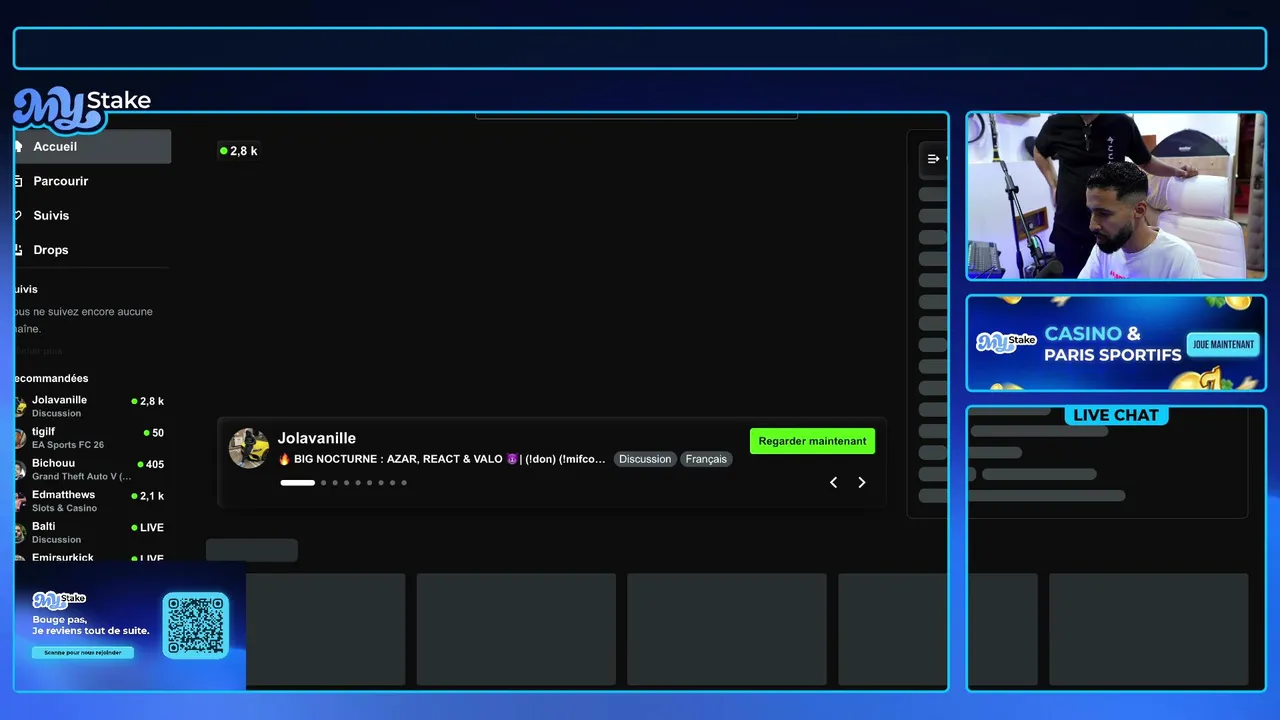Click the collapse chat panel icon

click(x=933, y=159)
